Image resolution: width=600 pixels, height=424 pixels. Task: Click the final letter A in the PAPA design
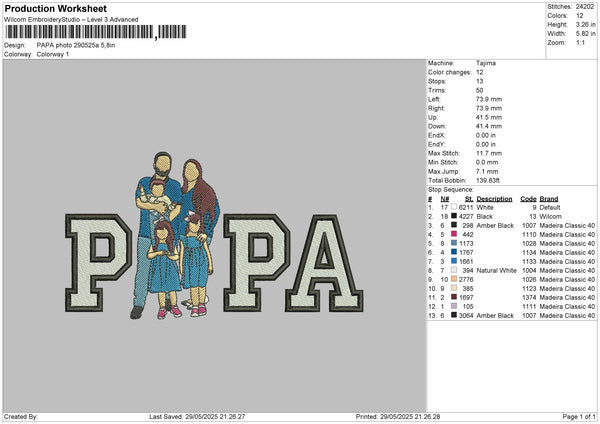click(324, 263)
